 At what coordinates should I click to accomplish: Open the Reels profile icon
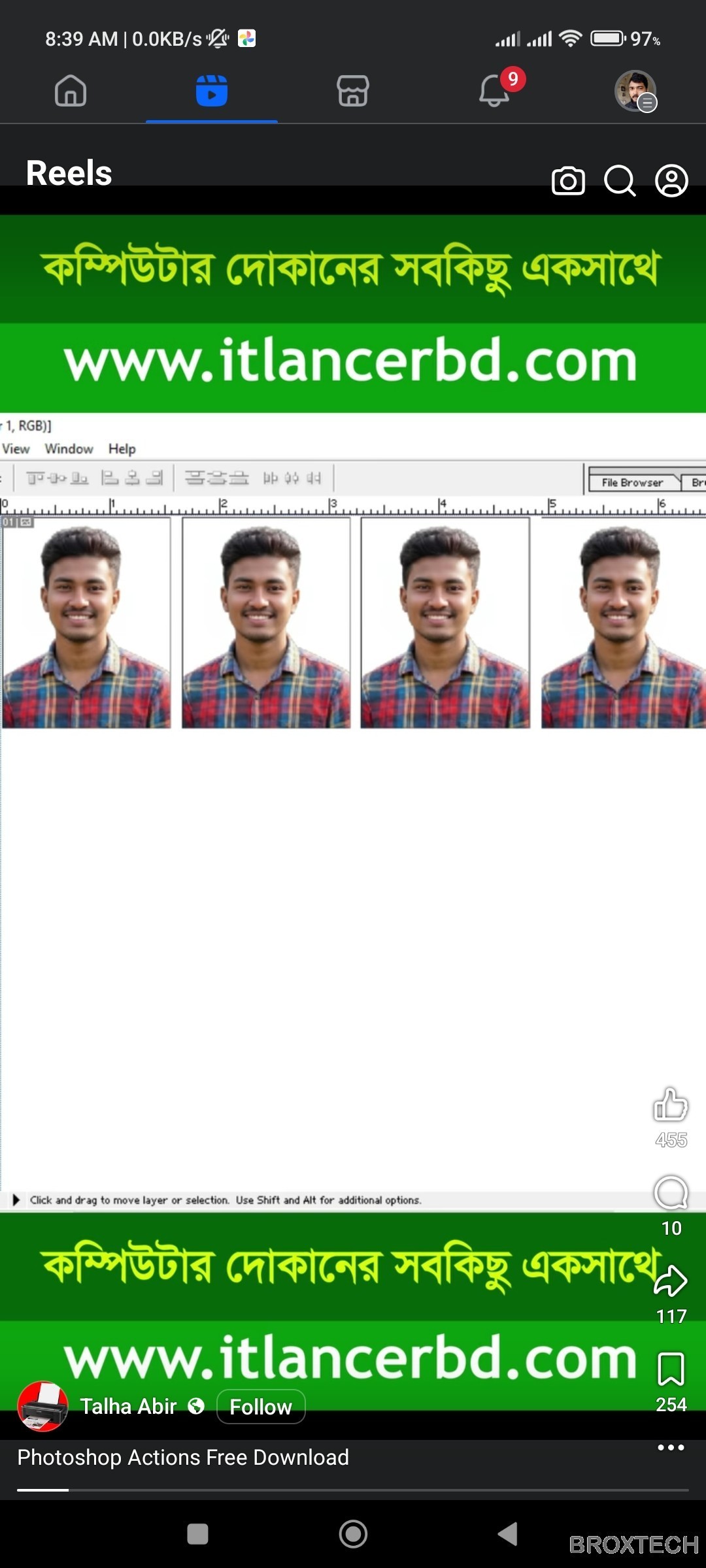pos(671,181)
